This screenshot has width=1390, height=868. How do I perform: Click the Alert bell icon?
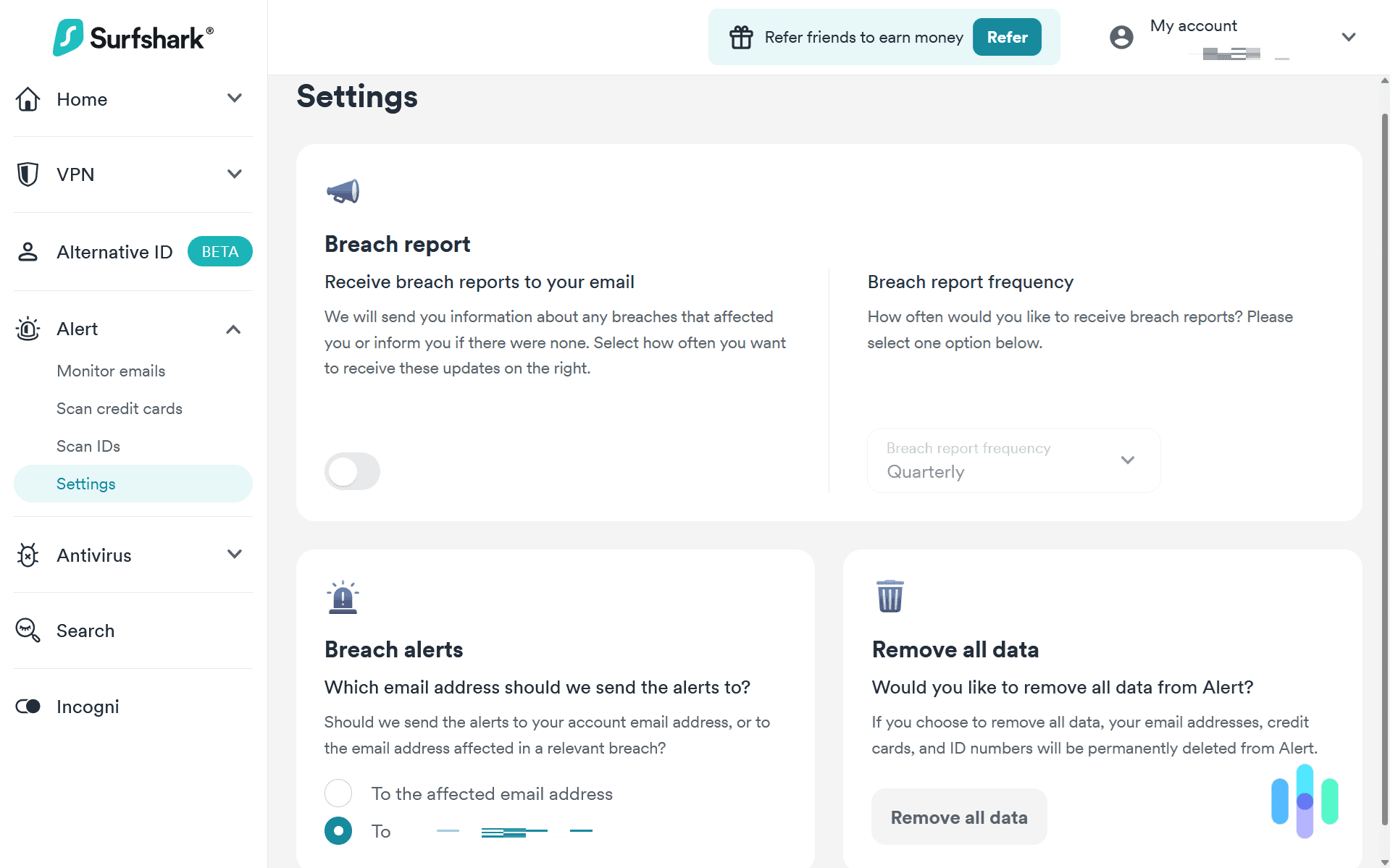tap(28, 329)
